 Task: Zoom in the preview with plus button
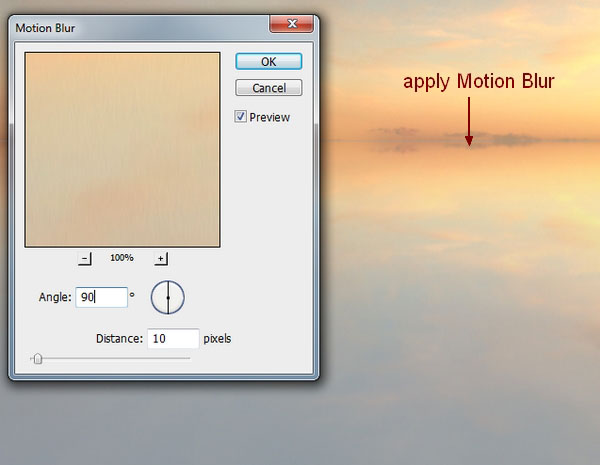click(160, 258)
